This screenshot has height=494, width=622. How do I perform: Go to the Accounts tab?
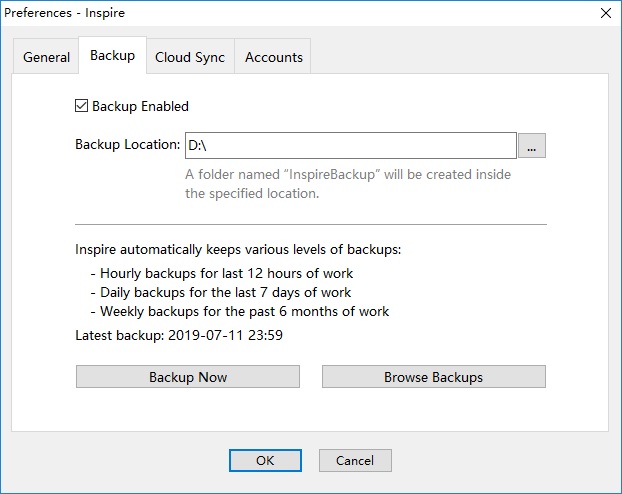273,57
